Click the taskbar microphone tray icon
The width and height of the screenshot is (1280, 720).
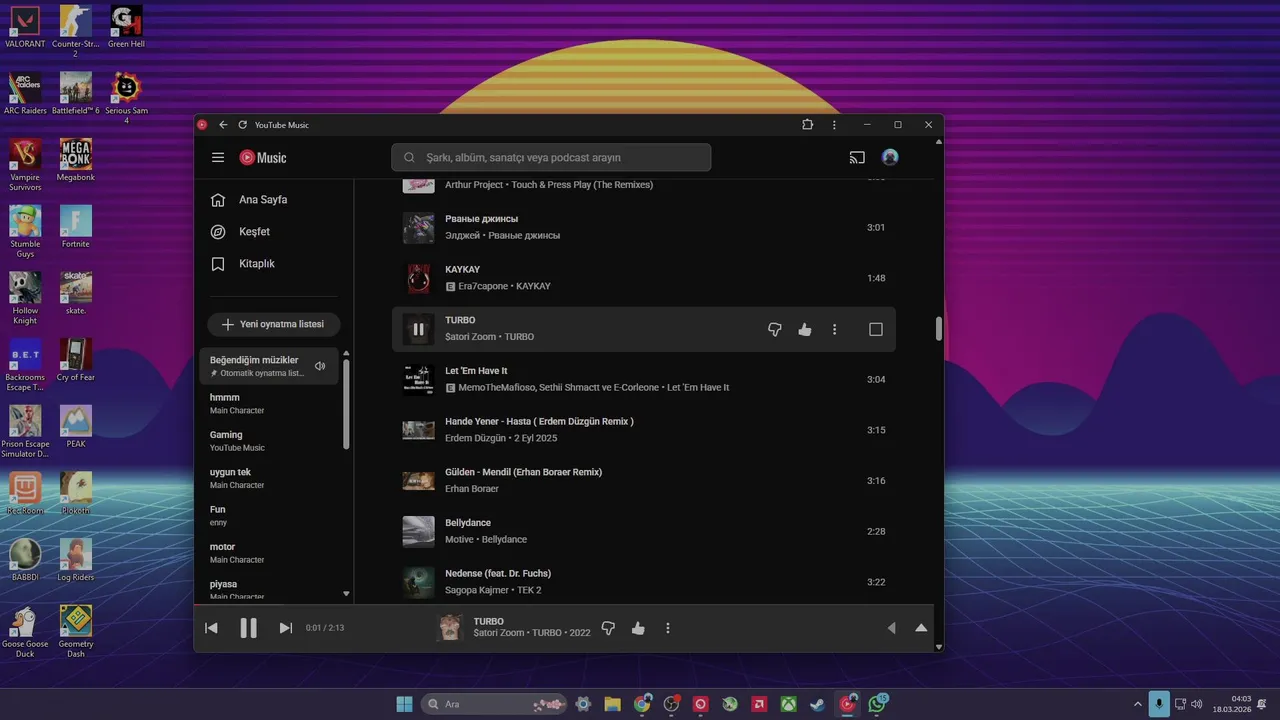(x=1159, y=704)
